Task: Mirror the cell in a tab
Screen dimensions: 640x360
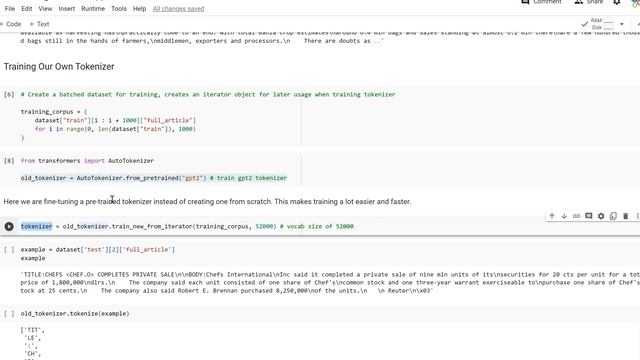Action: 613,216
